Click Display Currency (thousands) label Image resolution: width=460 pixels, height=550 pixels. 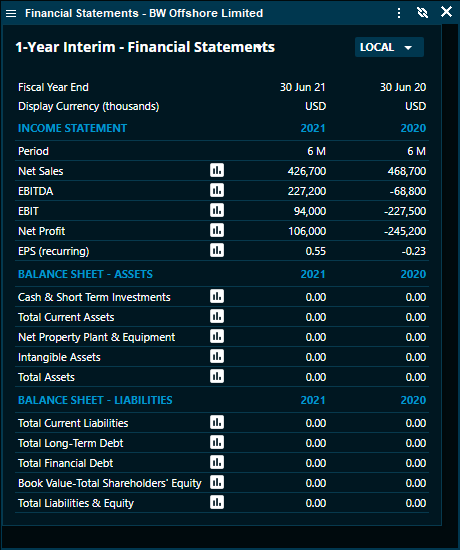click(88, 106)
